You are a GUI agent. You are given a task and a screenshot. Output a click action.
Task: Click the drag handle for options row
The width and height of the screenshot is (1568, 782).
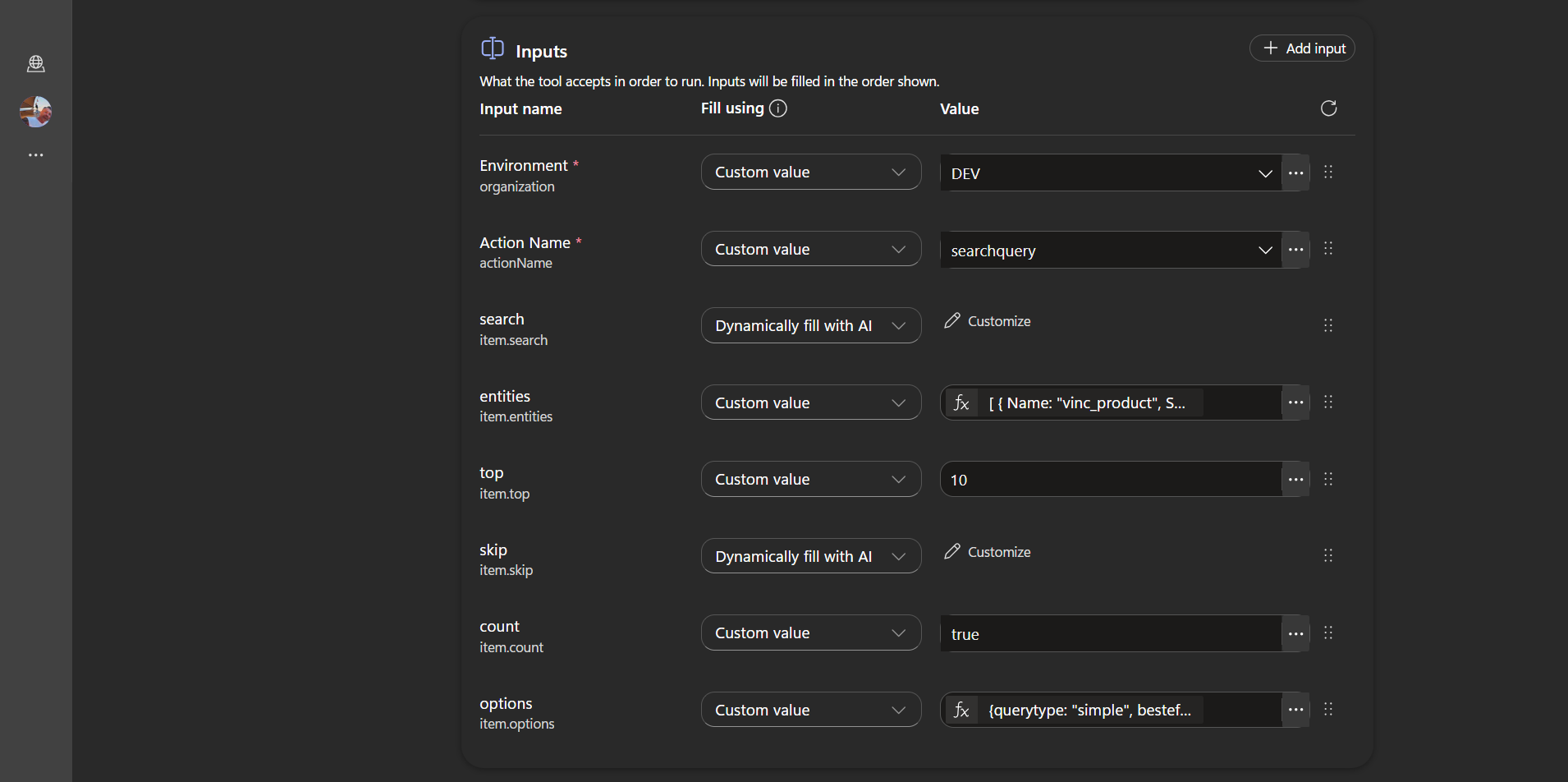click(x=1328, y=709)
